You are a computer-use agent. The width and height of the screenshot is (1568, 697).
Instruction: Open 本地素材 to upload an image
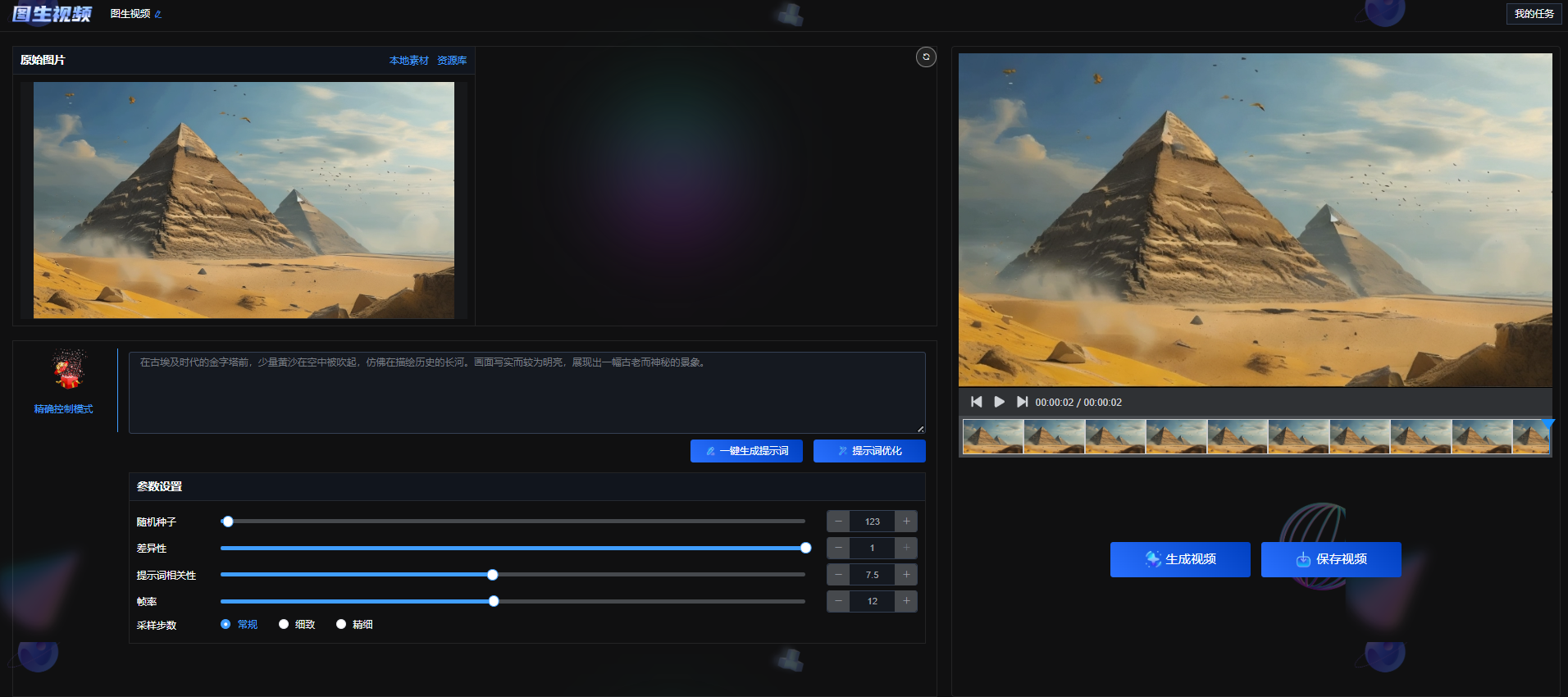pyautogui.click(x=408, y=61)
